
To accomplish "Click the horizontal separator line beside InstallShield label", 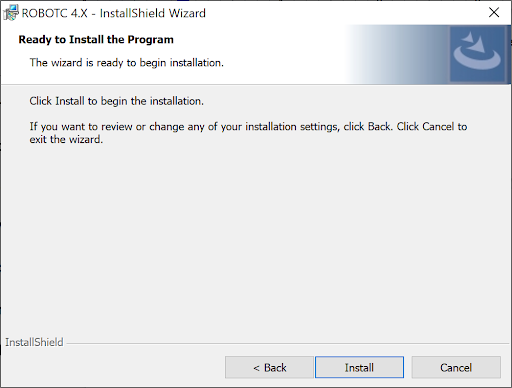I will point(288,343).
